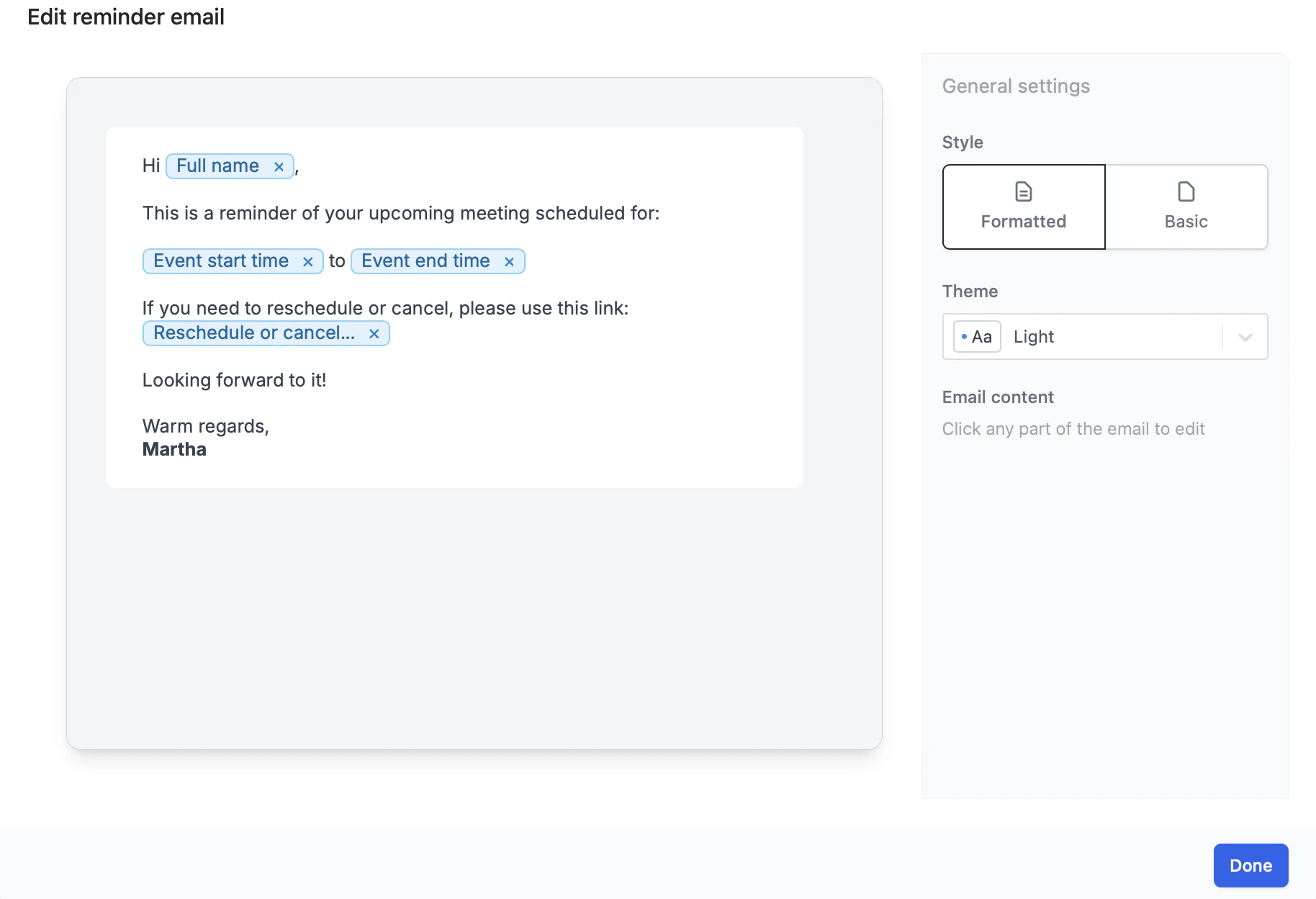Screen dimensions: 1316x899
Task: Click the Done button
Action: coord(1250,865)
